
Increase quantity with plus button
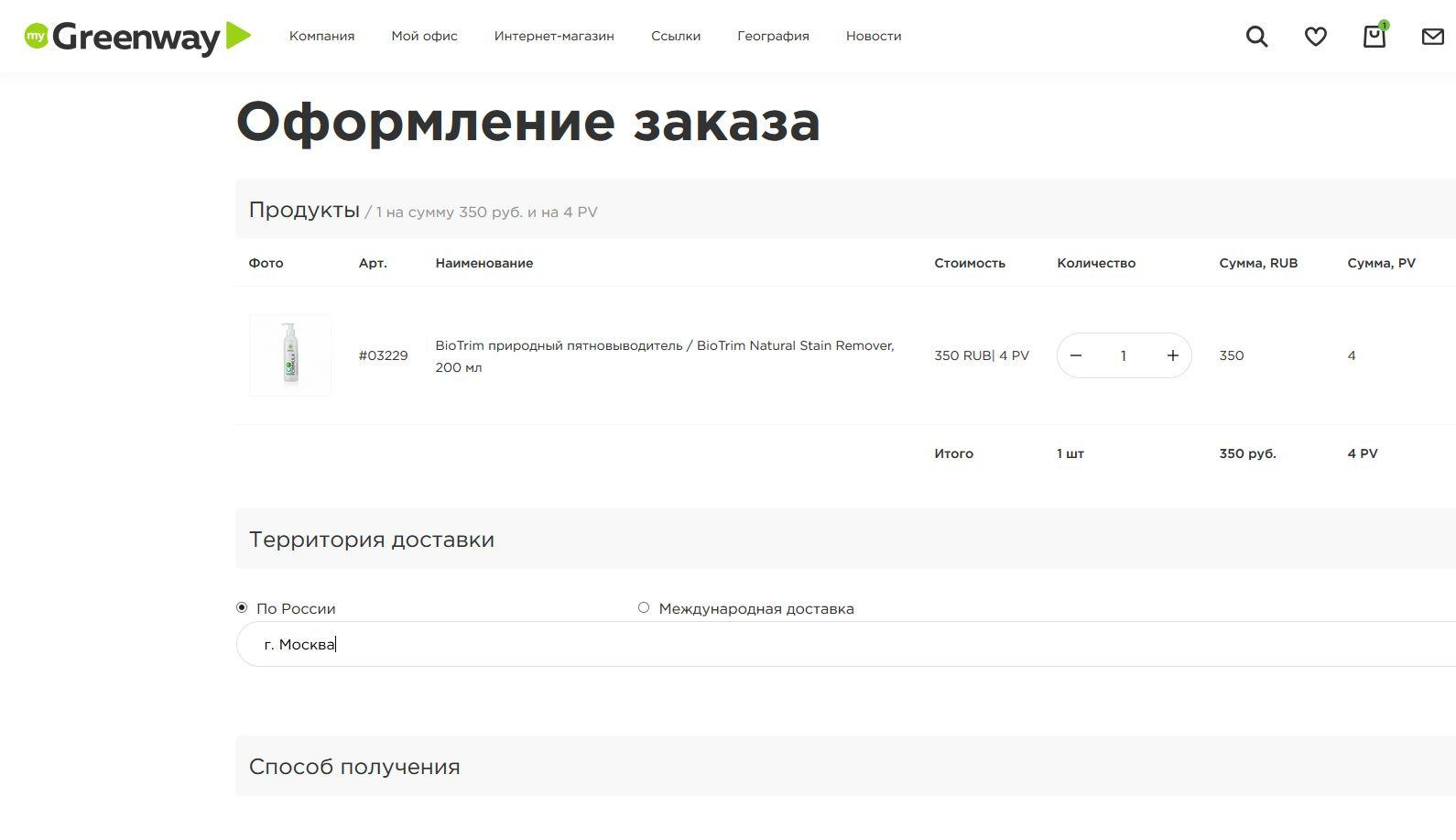click(1172, 355)
